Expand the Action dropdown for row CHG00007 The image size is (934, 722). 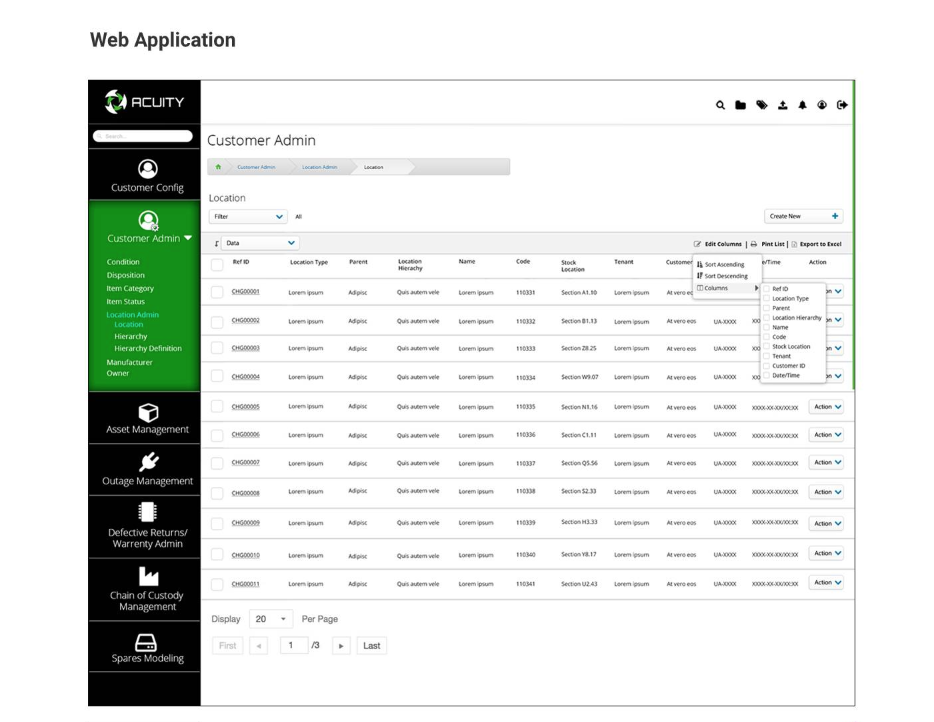[x=826, y=463]
